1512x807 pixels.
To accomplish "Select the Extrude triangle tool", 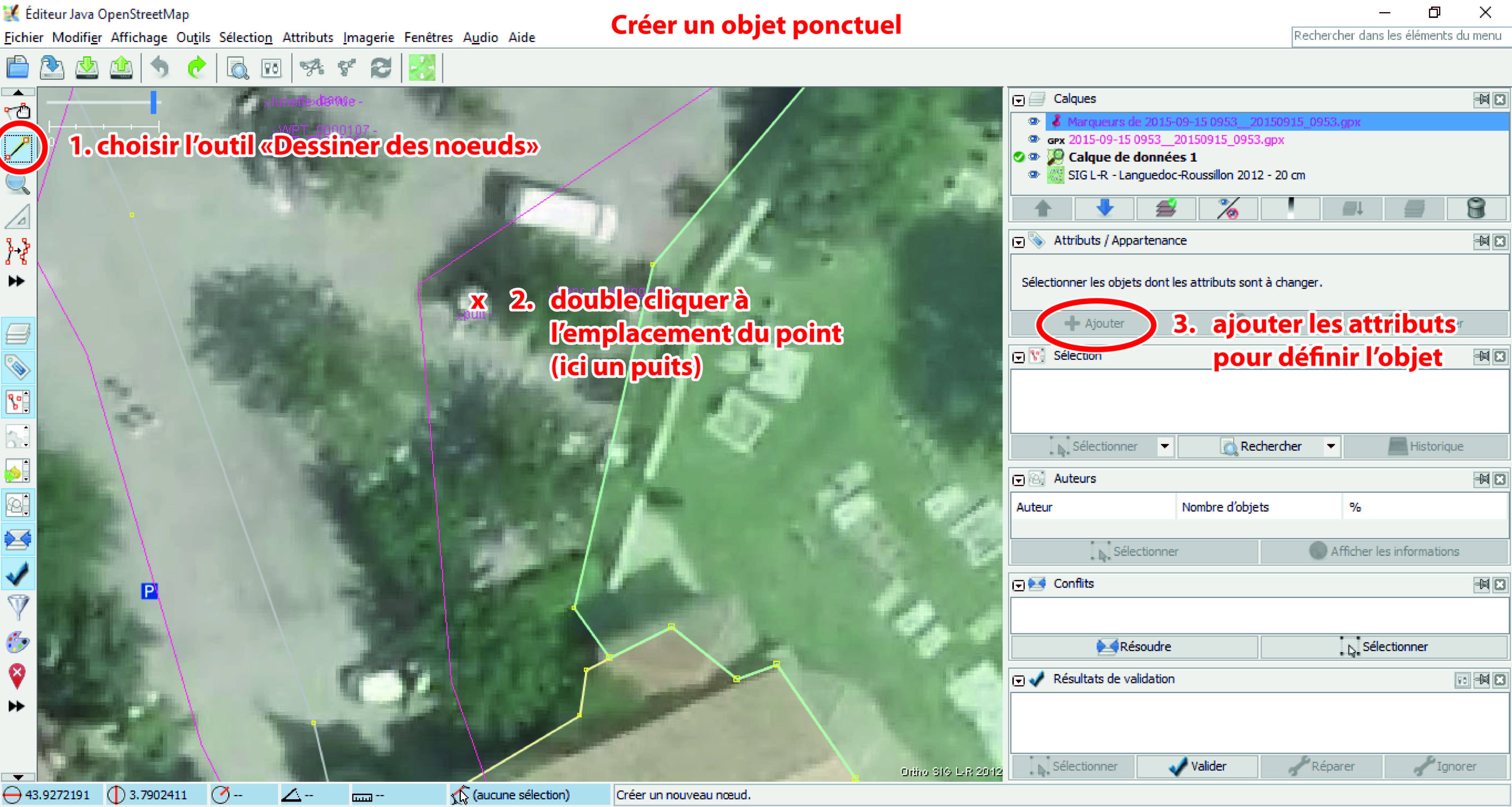I will pyautogui.click(x=18, y=217).
